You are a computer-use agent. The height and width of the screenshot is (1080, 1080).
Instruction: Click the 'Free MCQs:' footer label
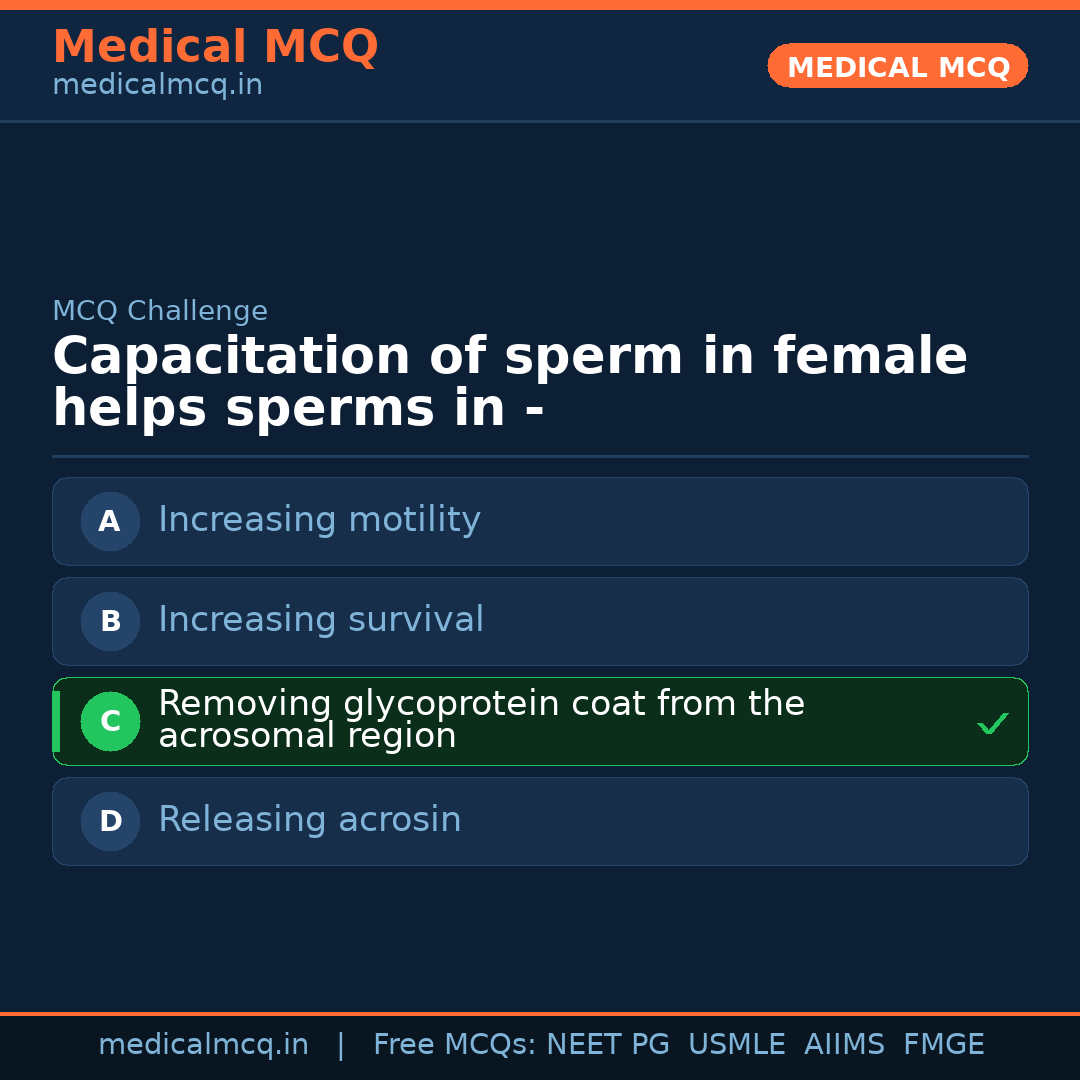point(455,1045)
